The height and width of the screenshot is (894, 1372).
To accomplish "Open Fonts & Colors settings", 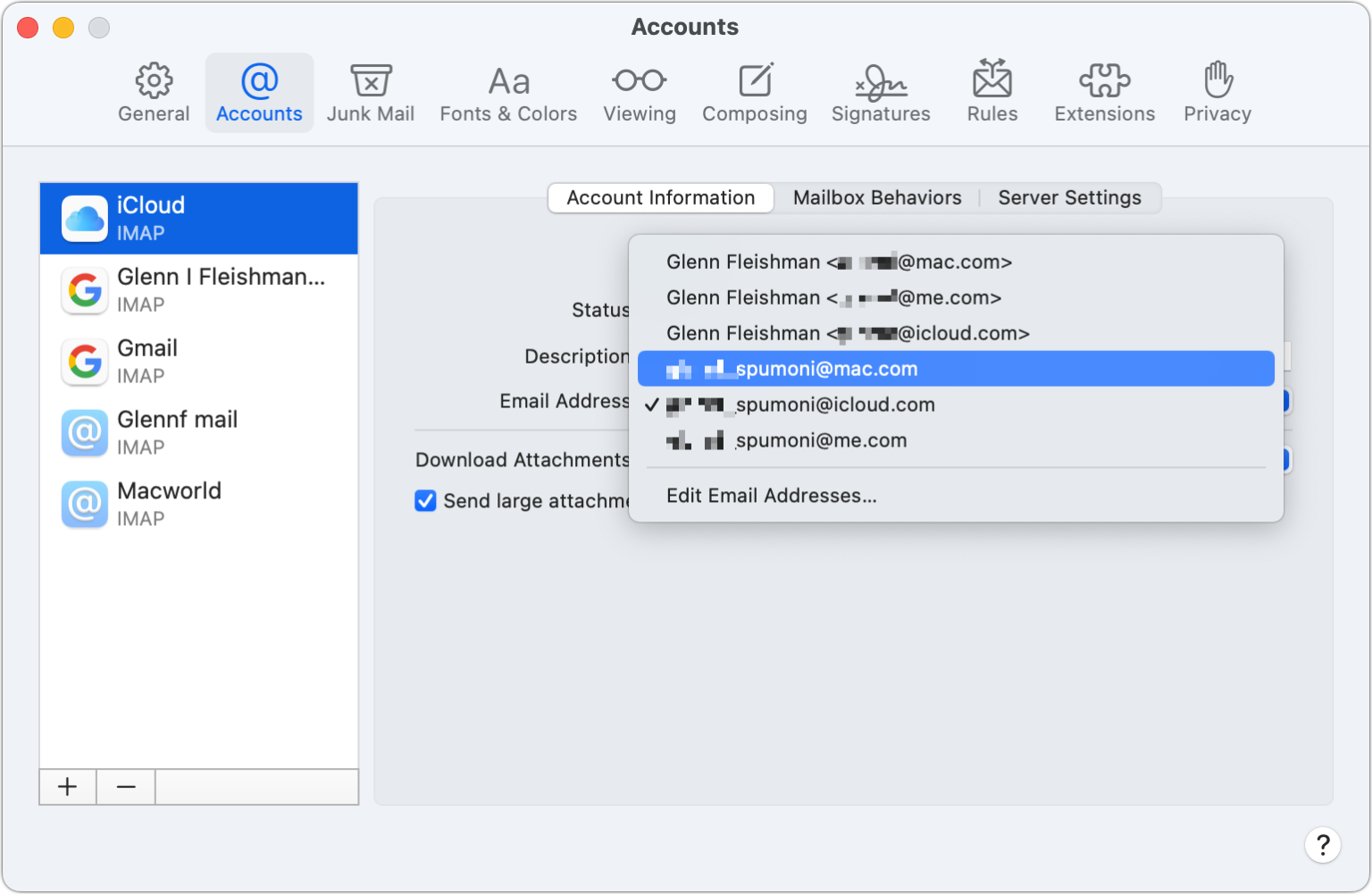I will click(507, 91).
